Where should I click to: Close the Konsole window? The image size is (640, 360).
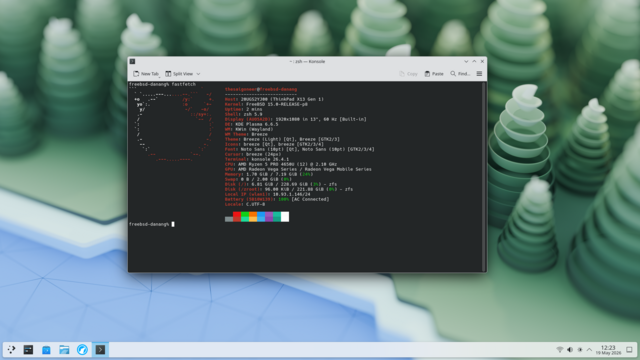[x=482, y=61]
